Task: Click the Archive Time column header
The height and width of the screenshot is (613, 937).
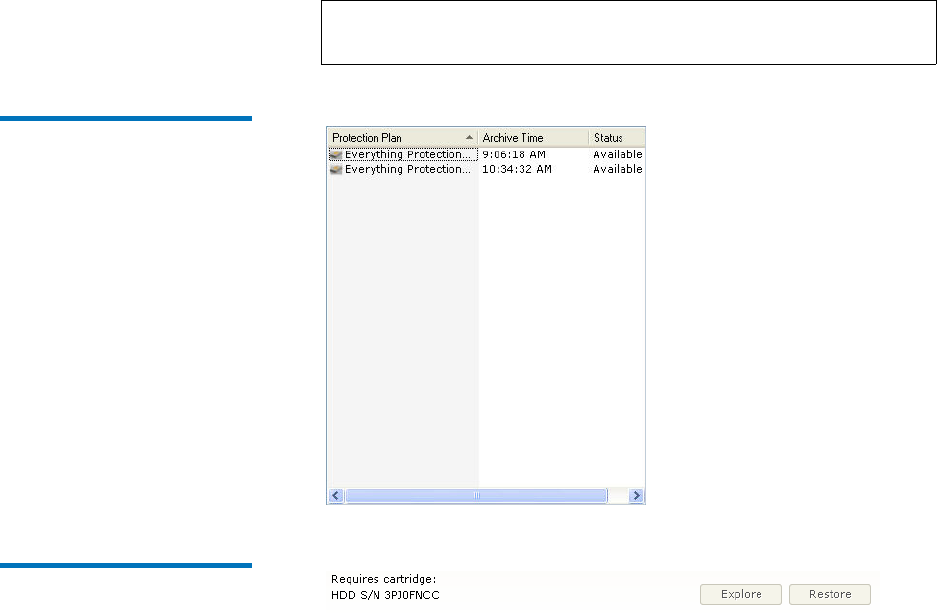Action: pos(533,138)
